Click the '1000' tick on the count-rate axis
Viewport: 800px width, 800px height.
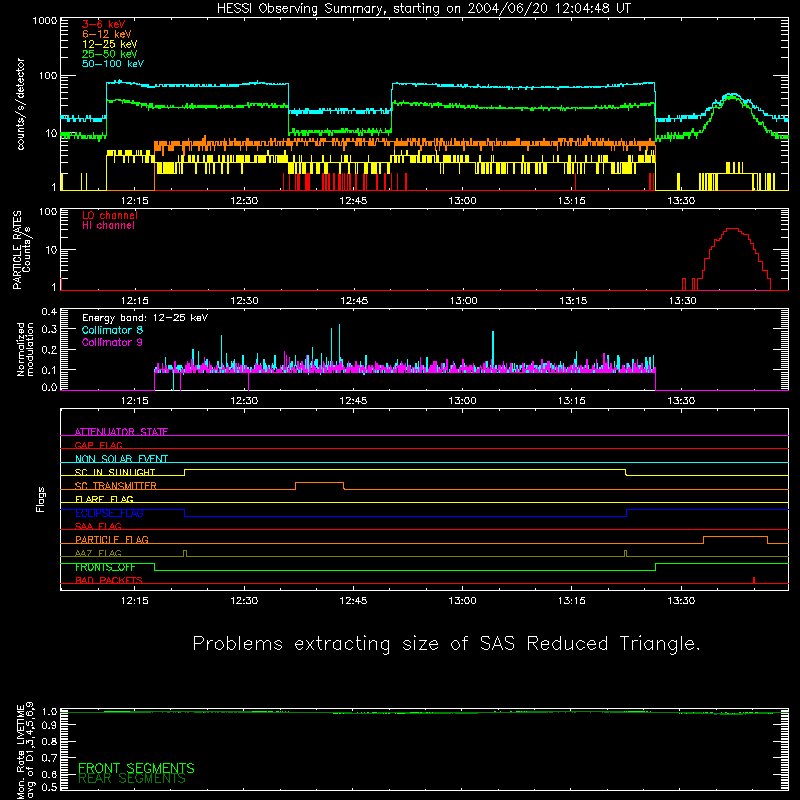45,21
